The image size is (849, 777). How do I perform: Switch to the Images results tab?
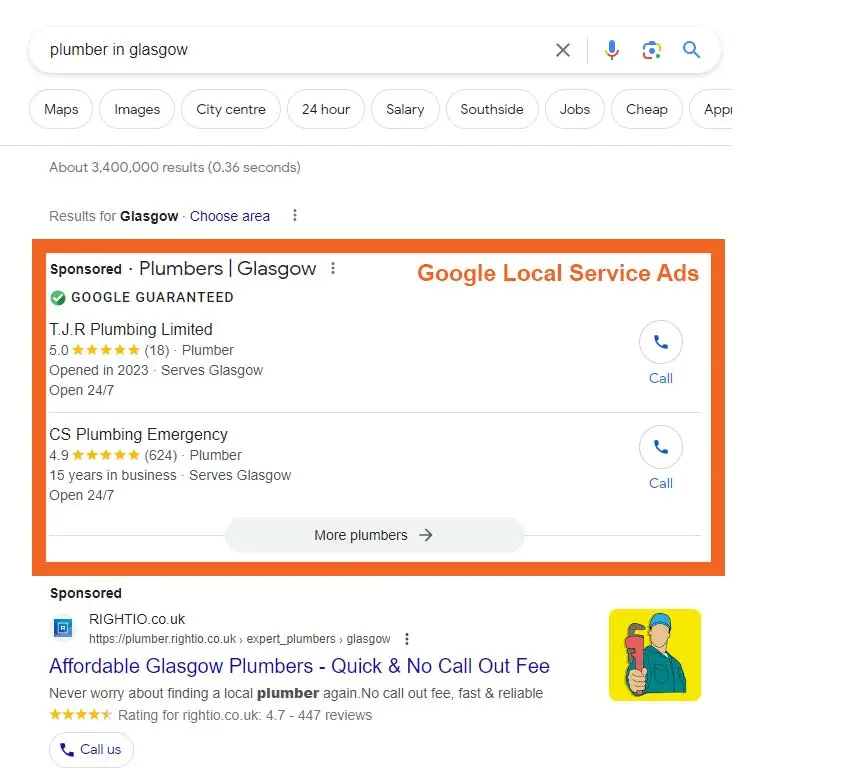click(136, 110)
